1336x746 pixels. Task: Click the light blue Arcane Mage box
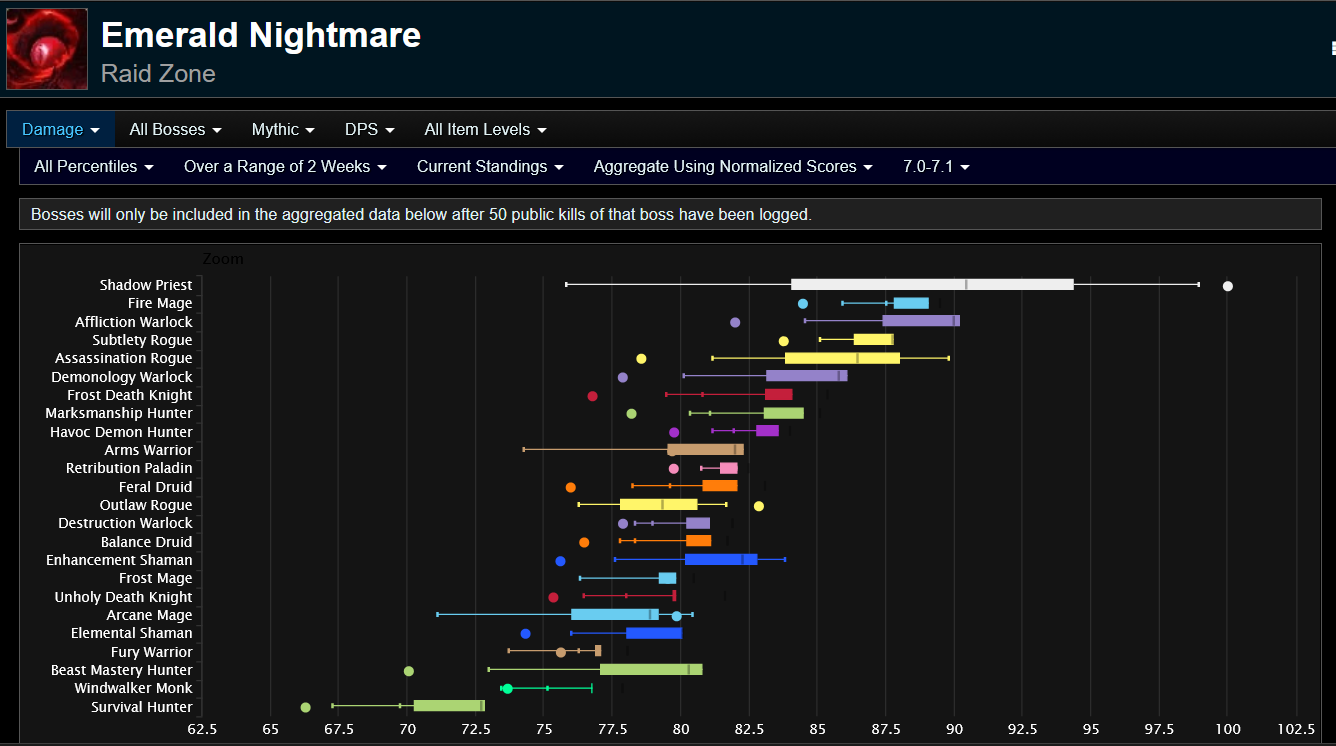point(615,614)
